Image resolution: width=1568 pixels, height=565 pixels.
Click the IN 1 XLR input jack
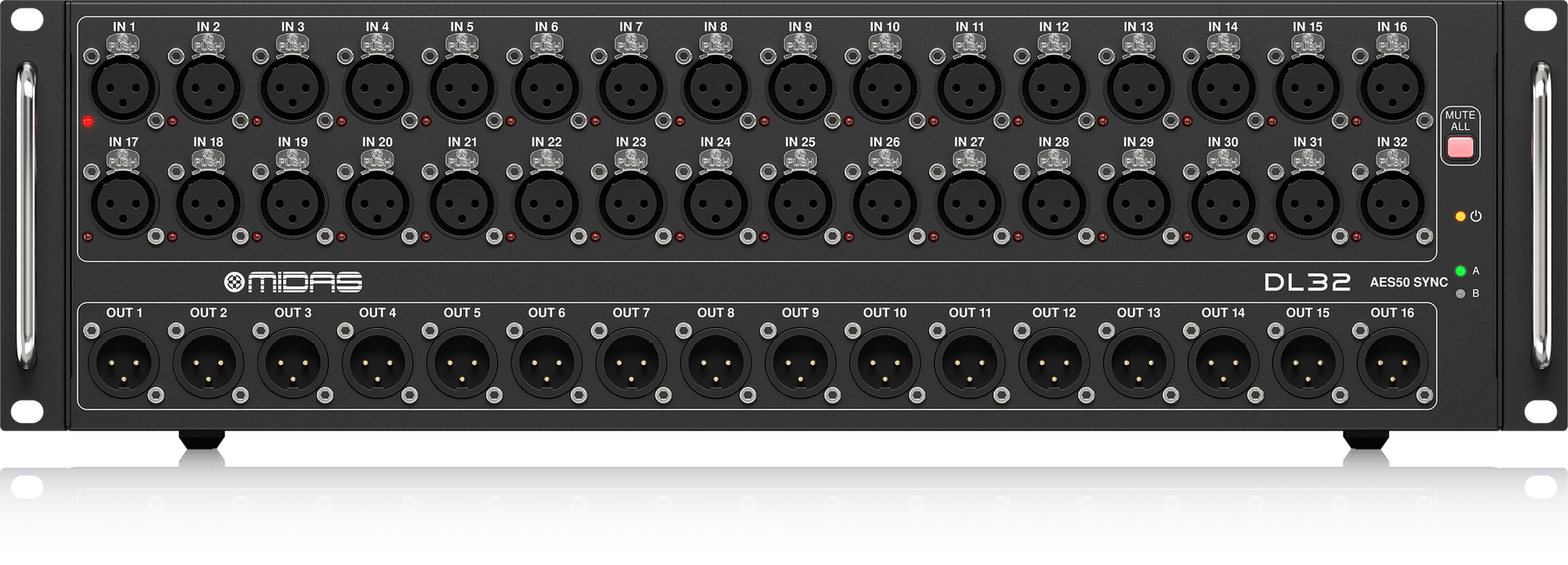click(124, 88)
